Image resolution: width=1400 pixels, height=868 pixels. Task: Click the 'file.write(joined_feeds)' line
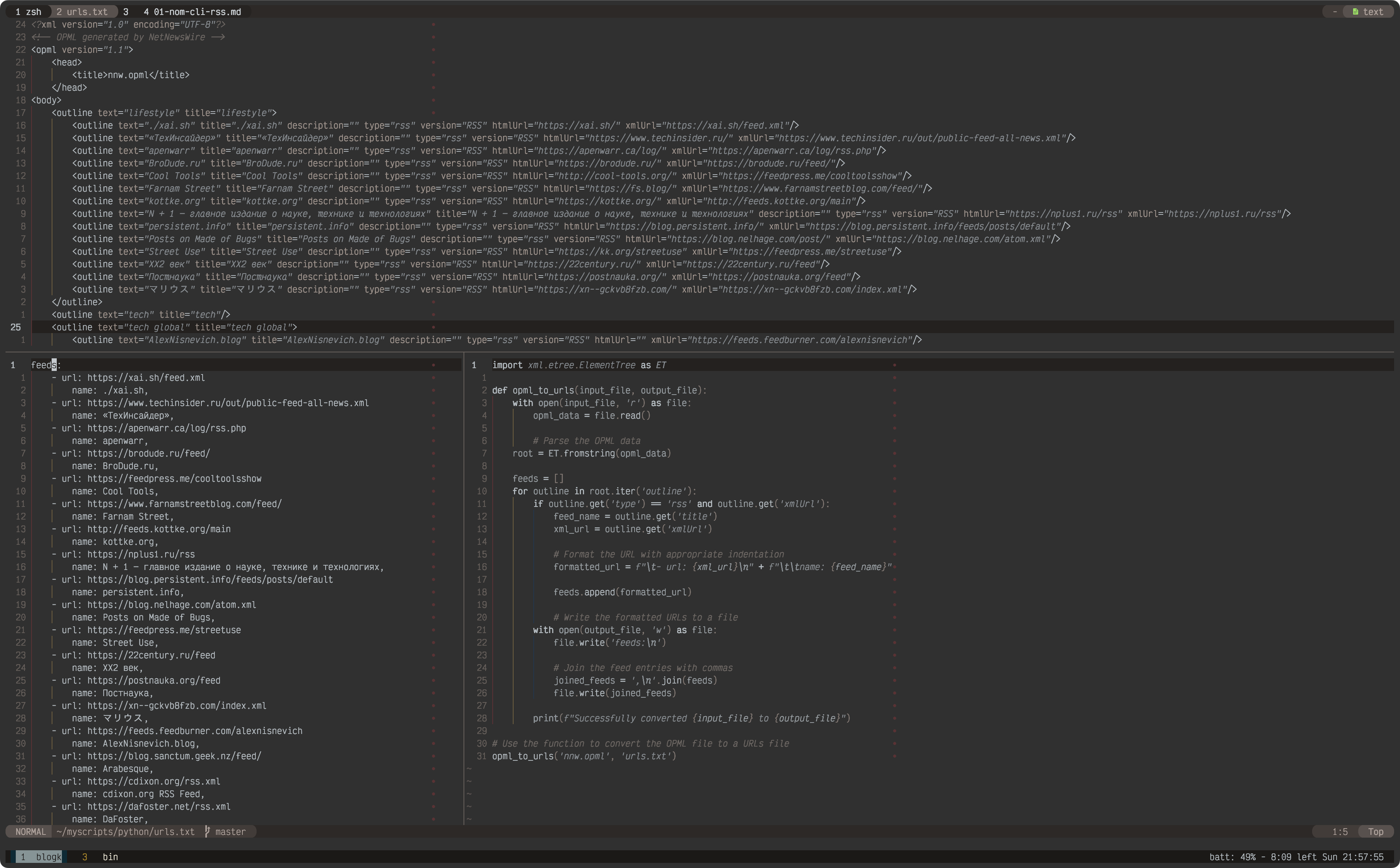[614, 693]
